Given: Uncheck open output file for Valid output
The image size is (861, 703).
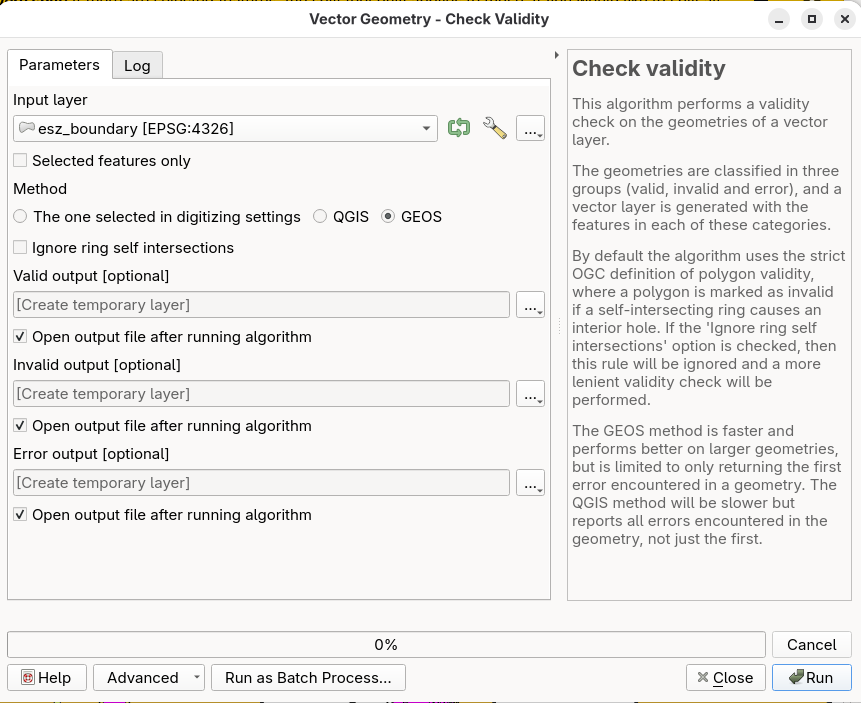Looking at the screenshot, I should coord(20,337).
